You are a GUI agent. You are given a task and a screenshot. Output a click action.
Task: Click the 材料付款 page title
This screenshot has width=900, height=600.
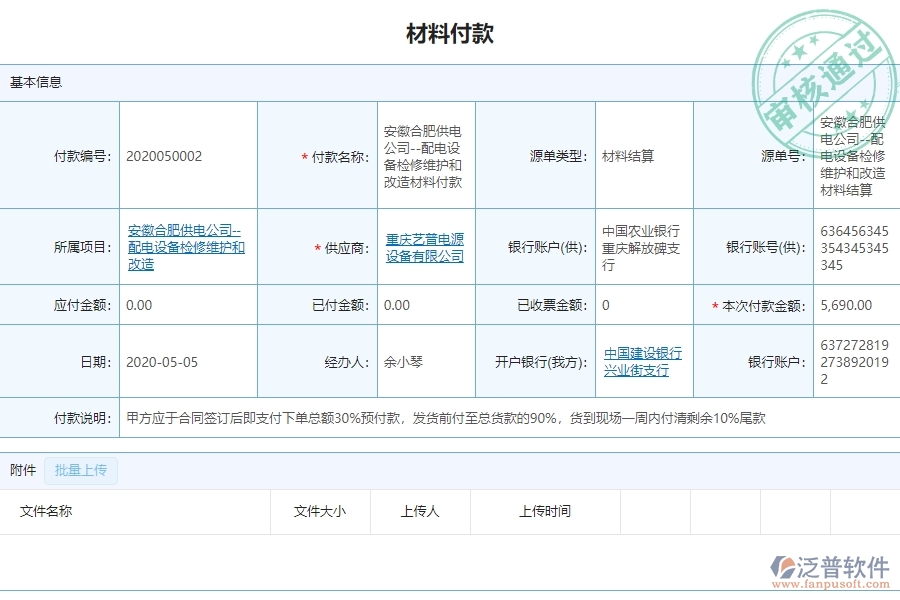(450, 33)
